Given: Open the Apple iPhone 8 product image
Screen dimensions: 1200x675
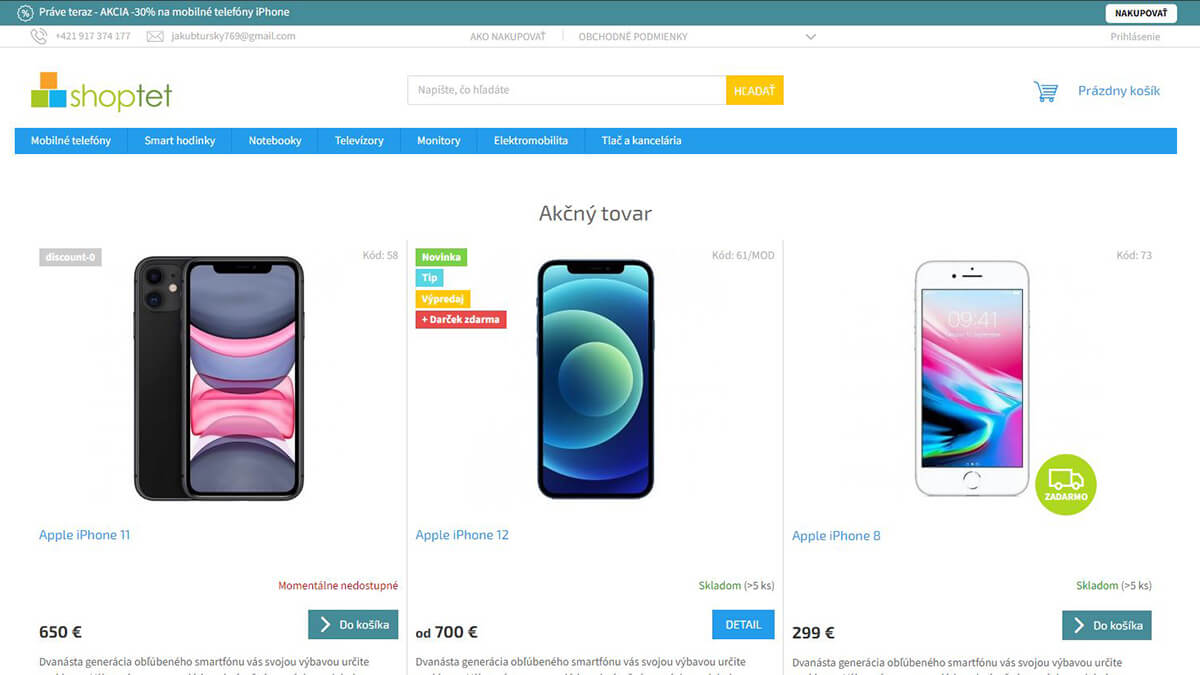Looking at the screenshot, I should pyautogui.click(x=972, y=378).
